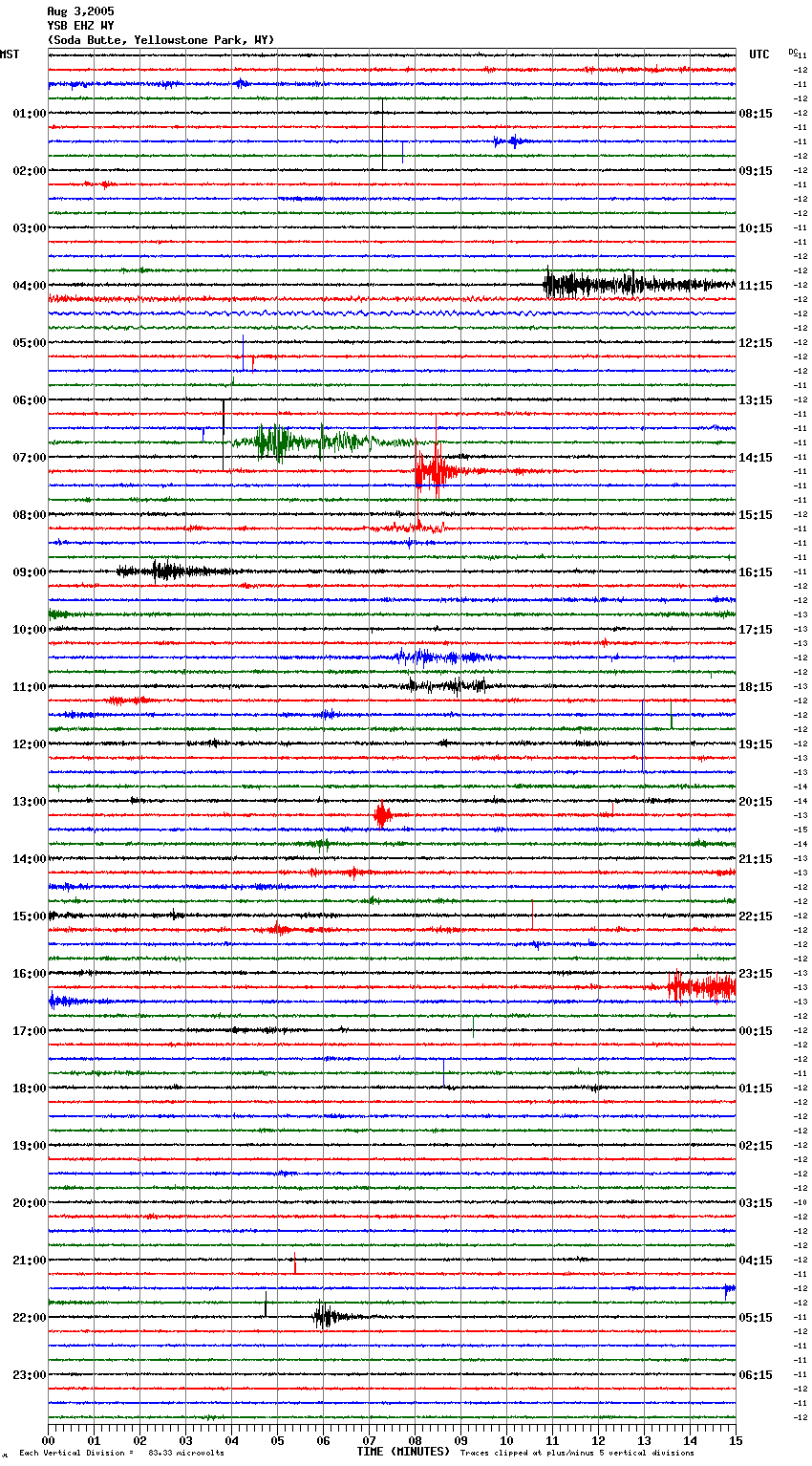
Task: Select the 16:00 MST time label
Action: (x=30, y=974)
